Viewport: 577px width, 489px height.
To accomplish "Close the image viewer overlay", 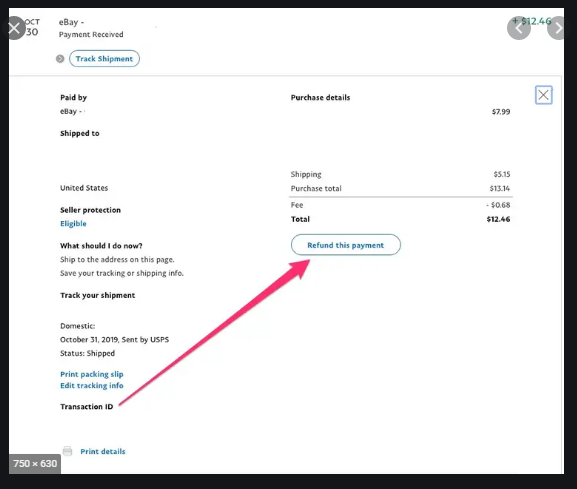I will [14, 28].
